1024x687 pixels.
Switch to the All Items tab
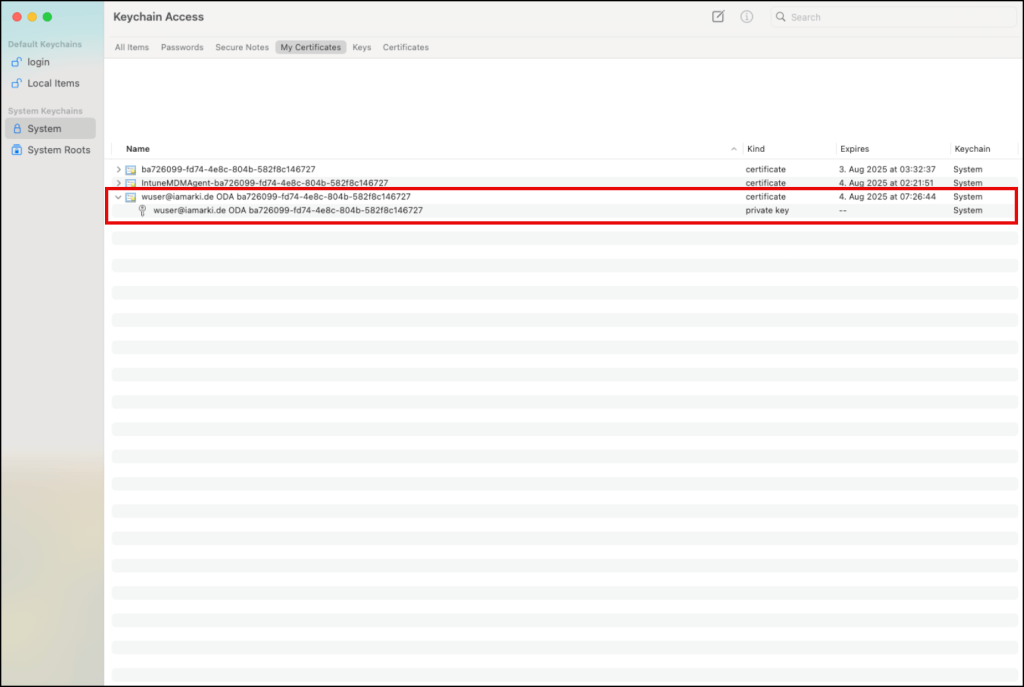click(131, 47)
